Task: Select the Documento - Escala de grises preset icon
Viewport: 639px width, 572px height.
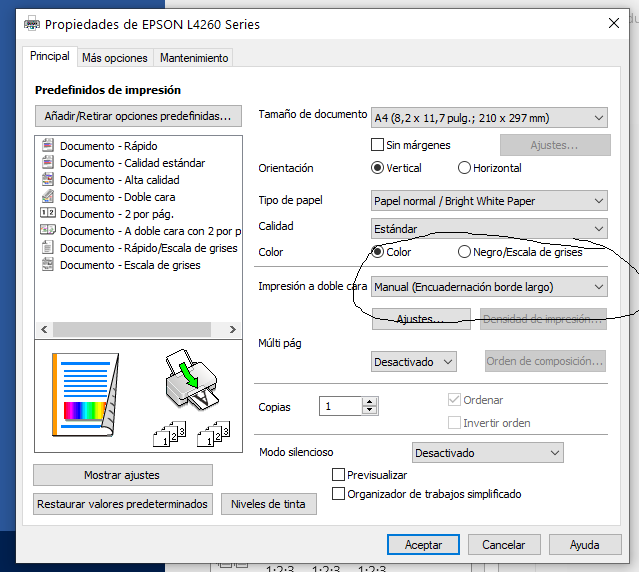Action: [x=47, y=265]
